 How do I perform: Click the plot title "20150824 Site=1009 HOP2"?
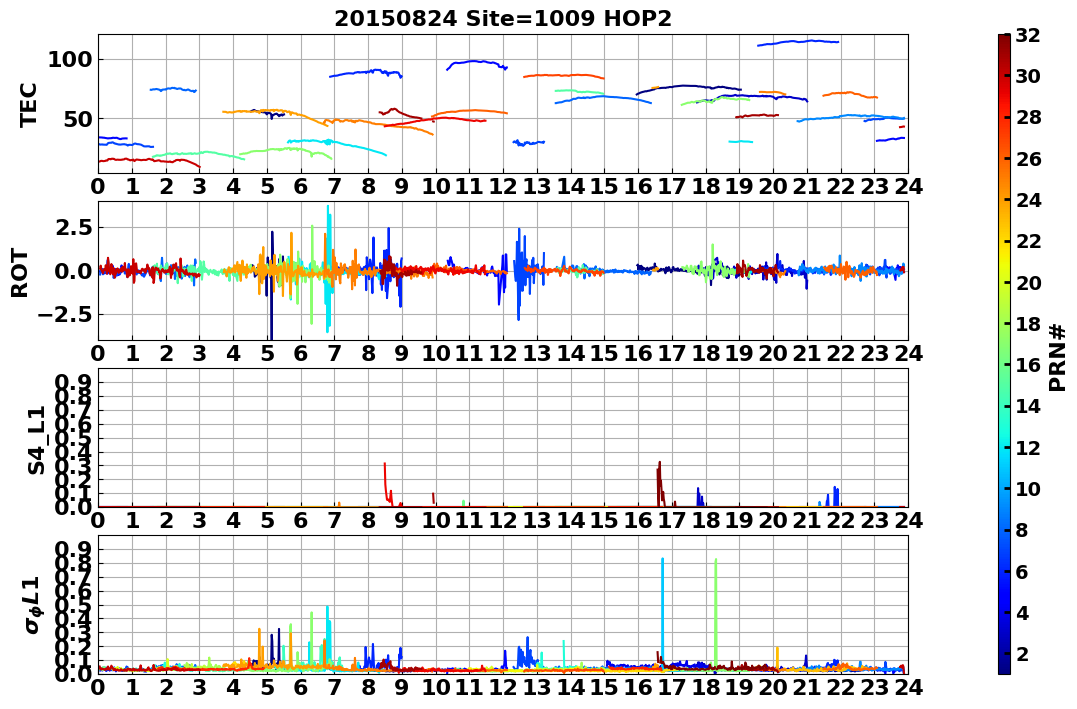coord(503,19)
